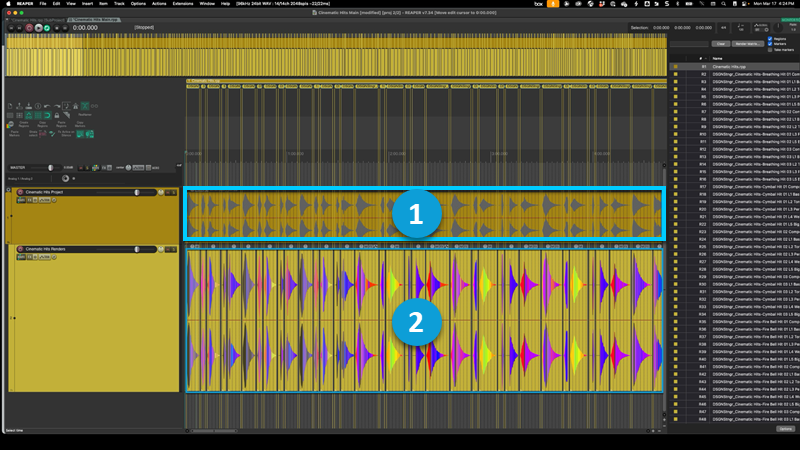Toggle the Markers checkbox
The width and height of the screenshot is (800, 450).
(770, 44)
